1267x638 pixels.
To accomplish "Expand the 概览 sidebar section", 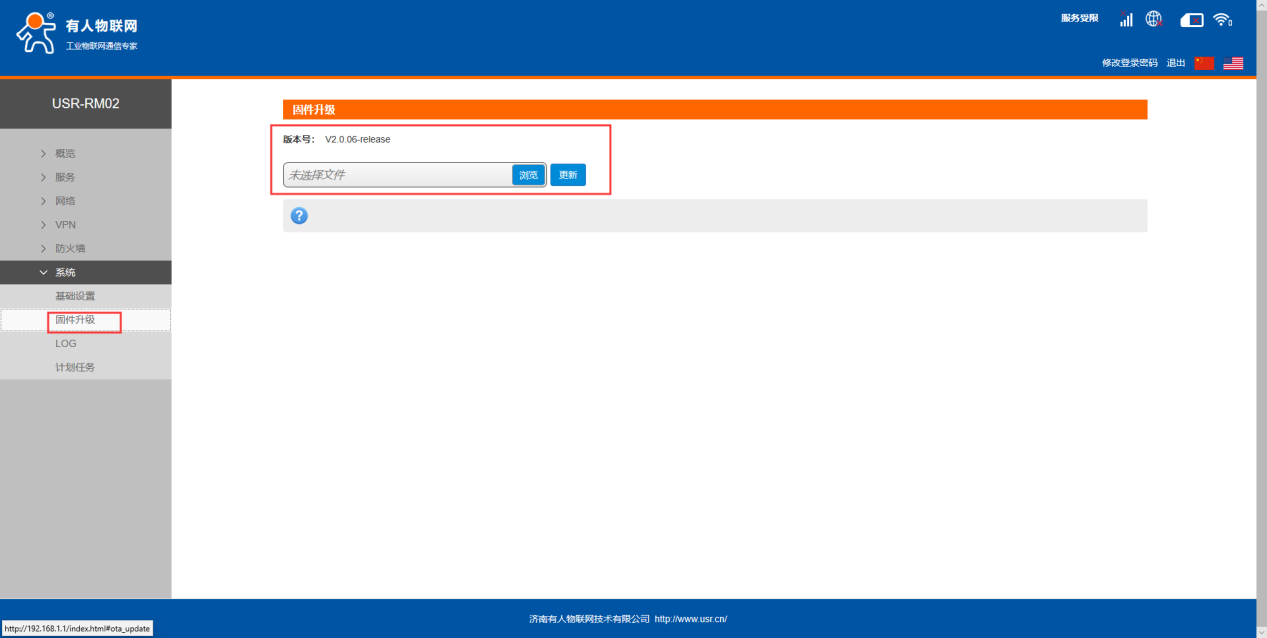I will [x=65, y=153].
